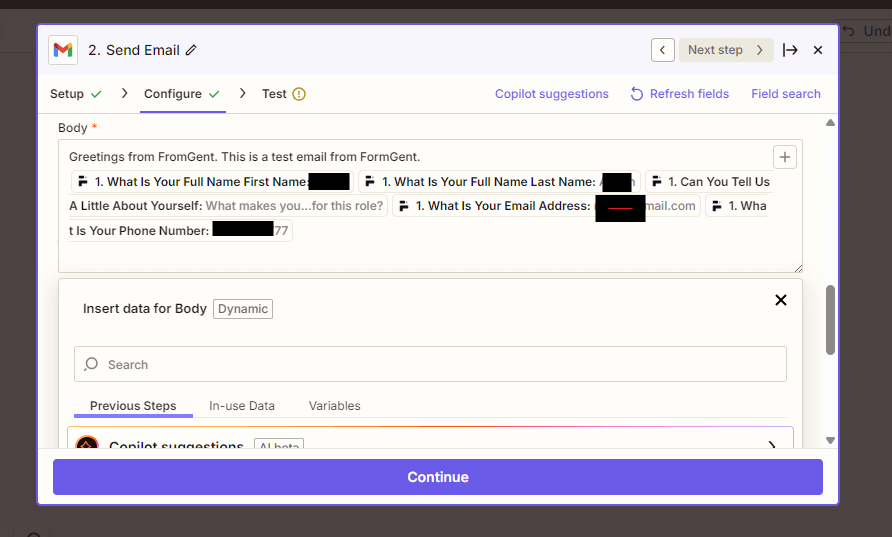Close the Send Email step panel

coord(818,50)
